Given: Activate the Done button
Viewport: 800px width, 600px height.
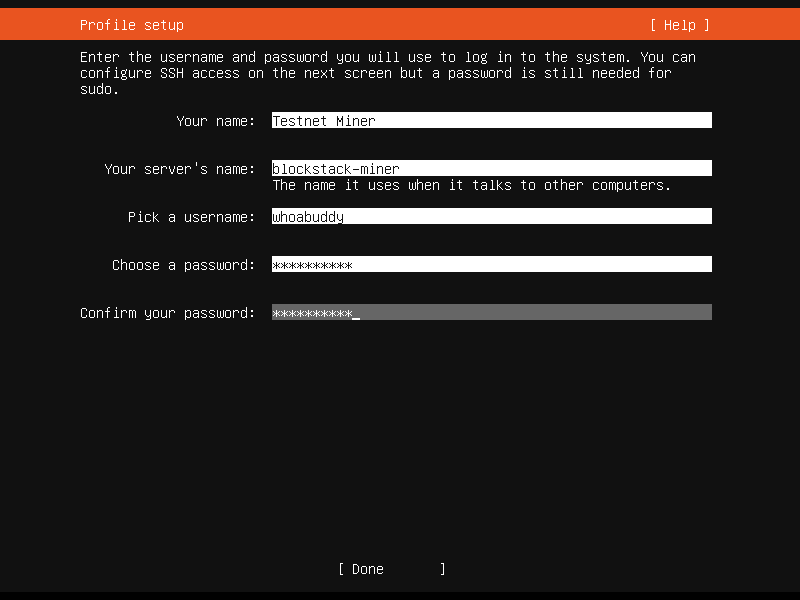Looking at the screenshot, I should [x=392, y=569].
